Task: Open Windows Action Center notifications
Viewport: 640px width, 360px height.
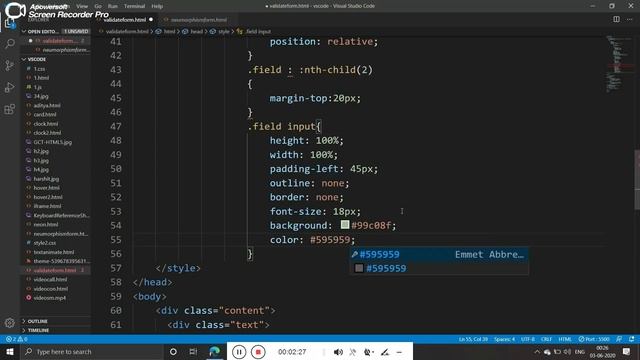Action: [627, 352]
